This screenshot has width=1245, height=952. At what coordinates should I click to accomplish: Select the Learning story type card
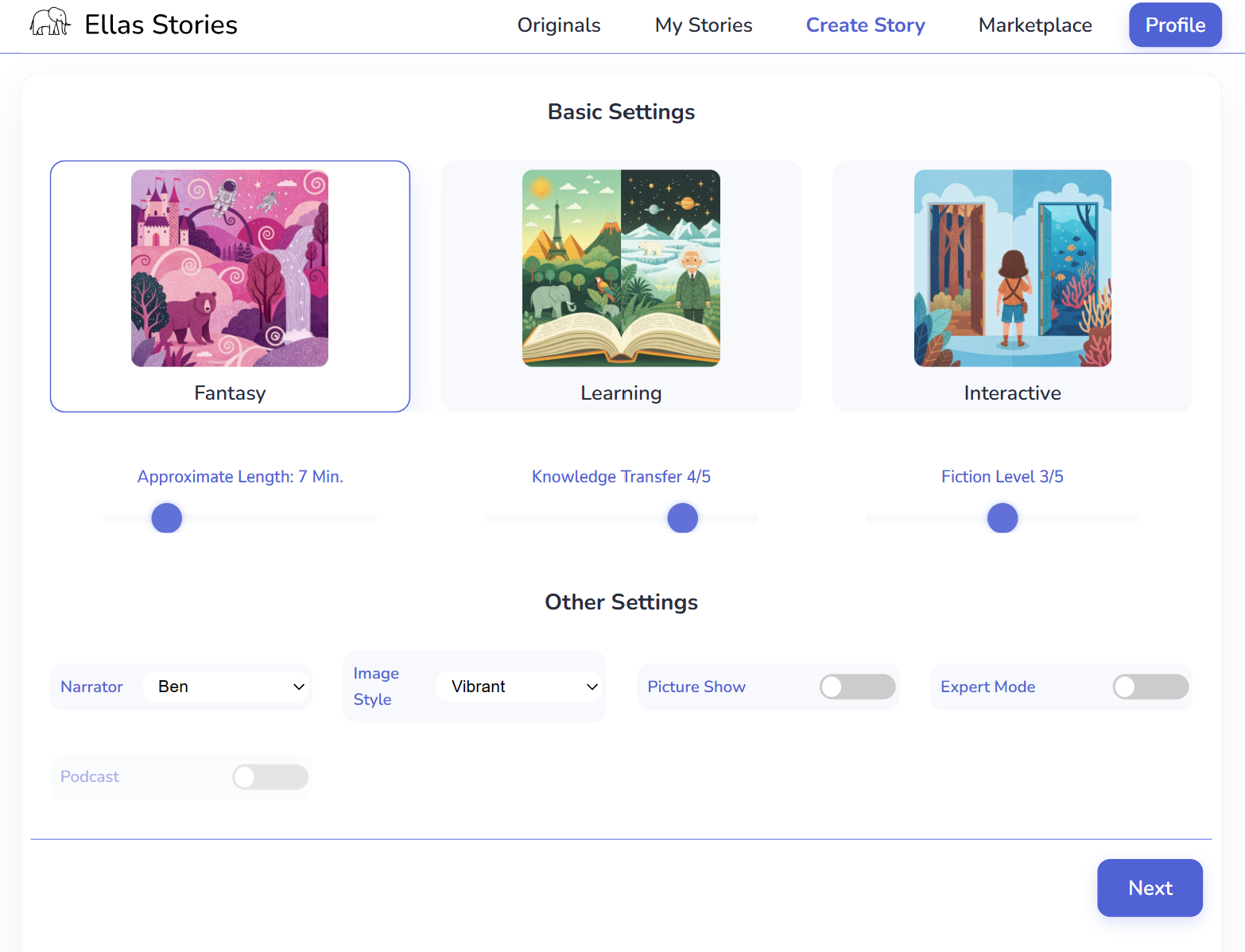621,392
